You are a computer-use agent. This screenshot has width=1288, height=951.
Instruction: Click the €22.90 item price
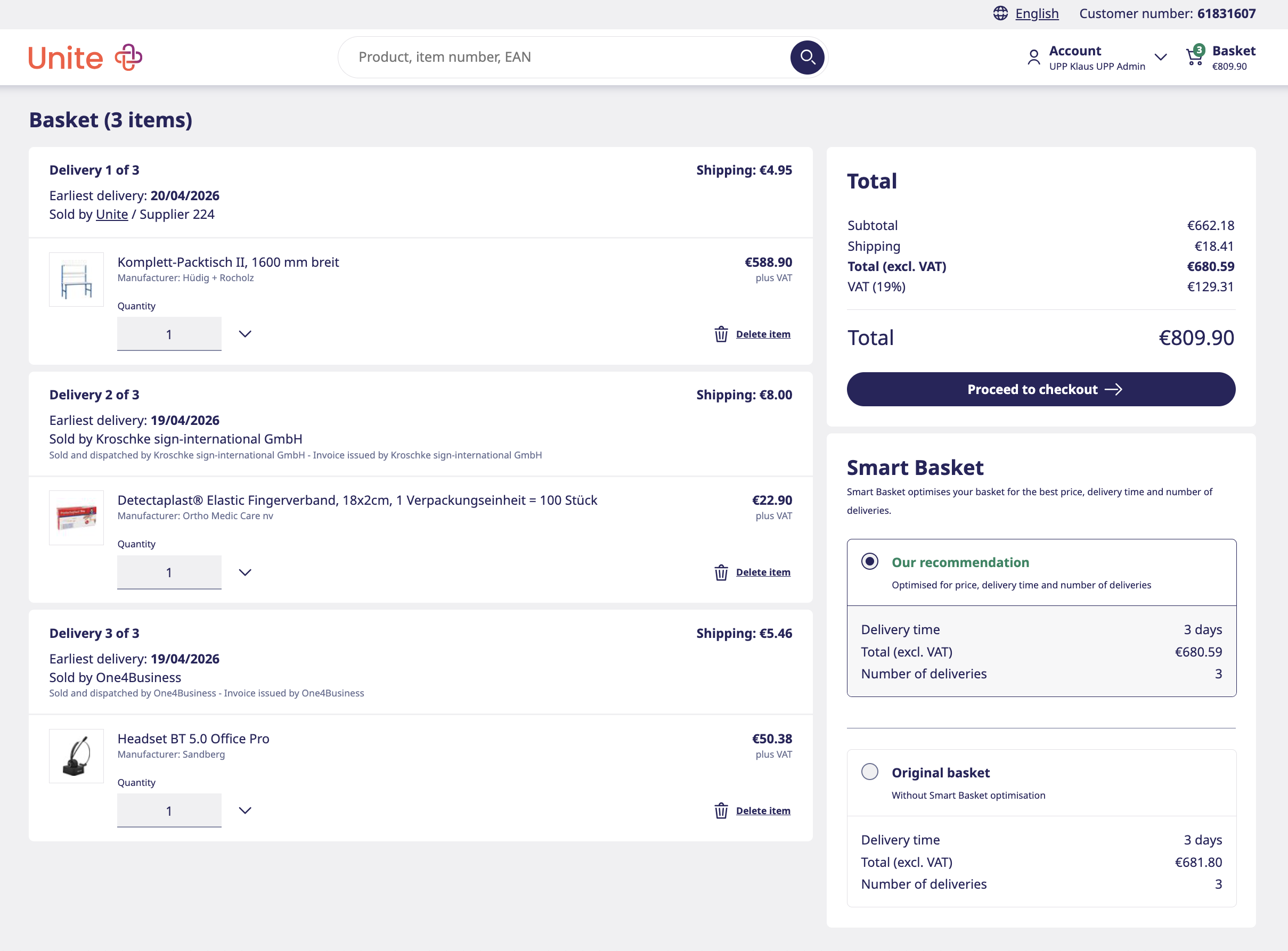772,500
